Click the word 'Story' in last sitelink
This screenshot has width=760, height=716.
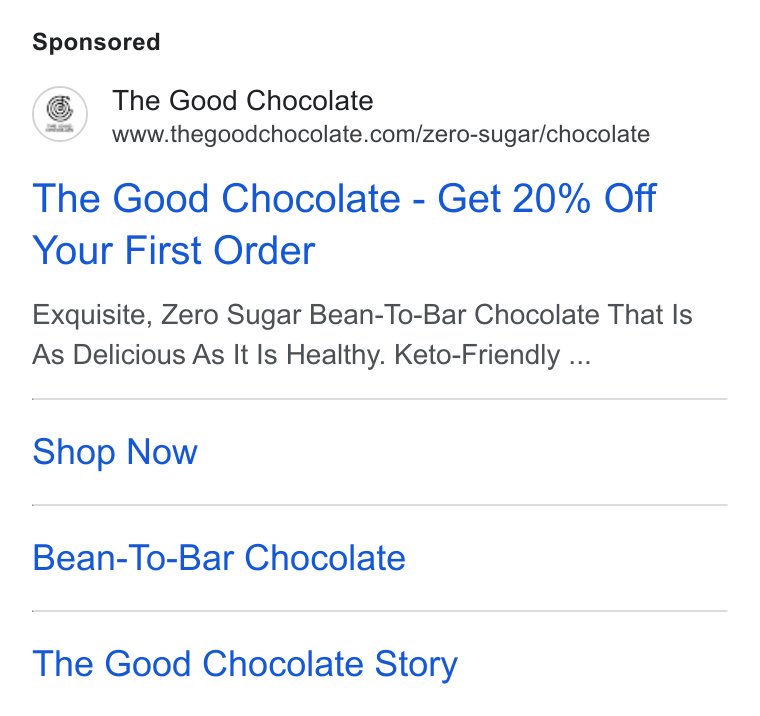(x=416, y=664)
